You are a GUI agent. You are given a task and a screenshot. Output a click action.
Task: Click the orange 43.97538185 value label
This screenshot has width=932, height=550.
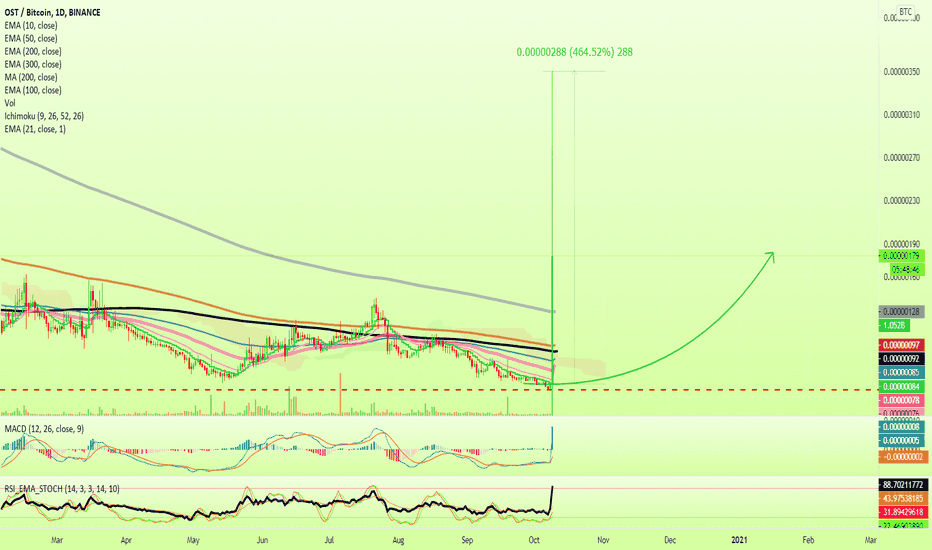click(903, 498)
